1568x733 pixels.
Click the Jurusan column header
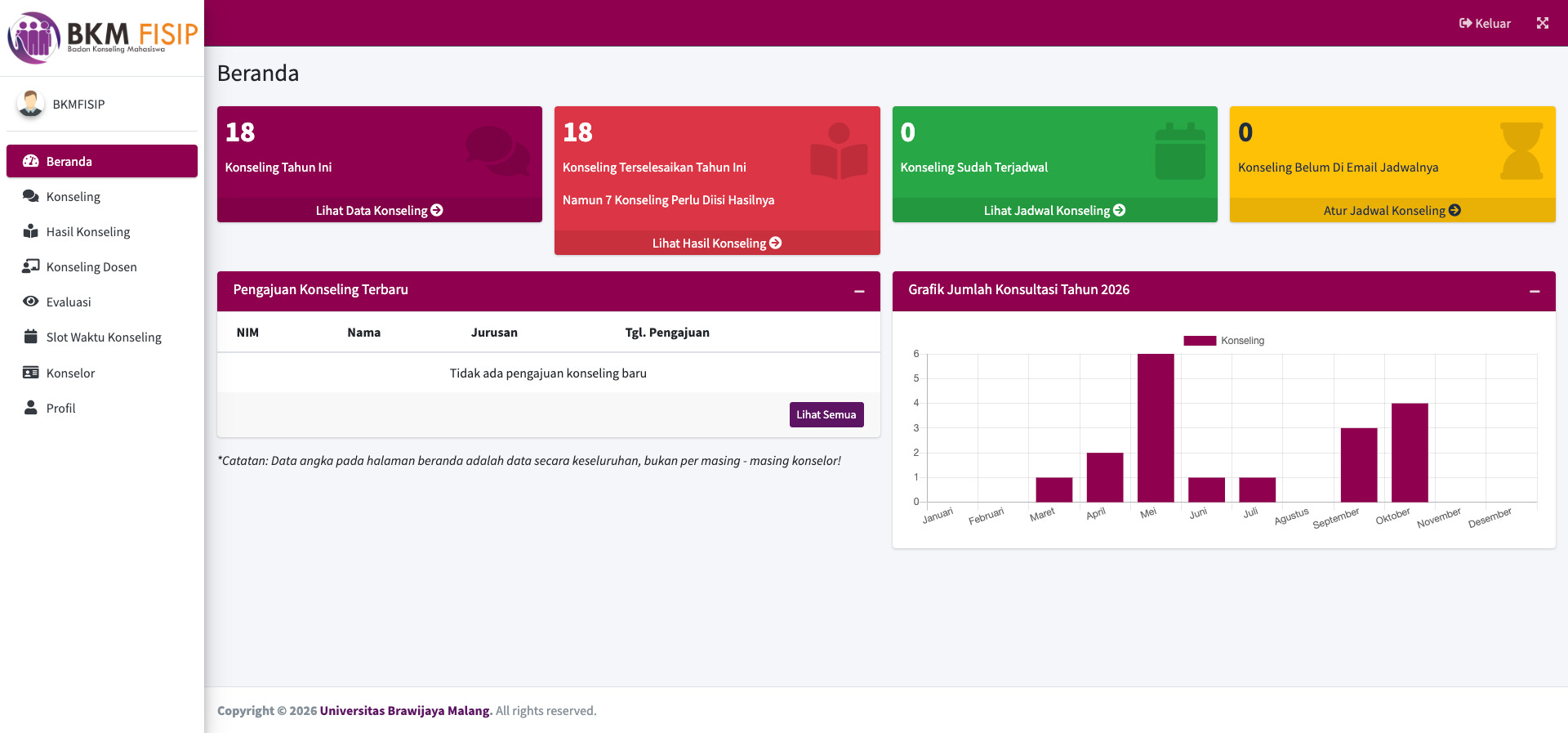tap(494, 332)
